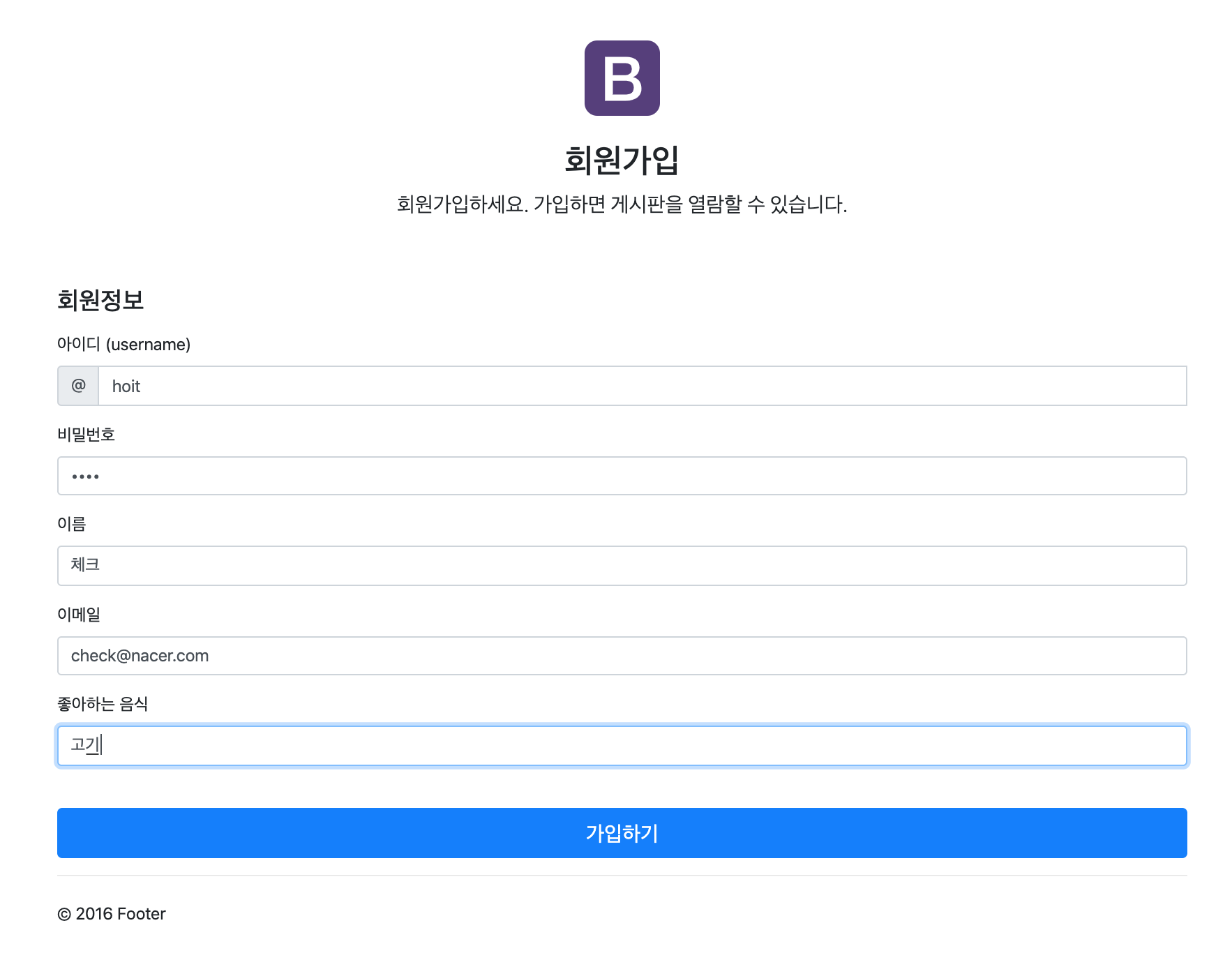This screenshot has height=953, width=1232.
Task: Click the purple Bootstrap B logo
Action: click(622, 78)
